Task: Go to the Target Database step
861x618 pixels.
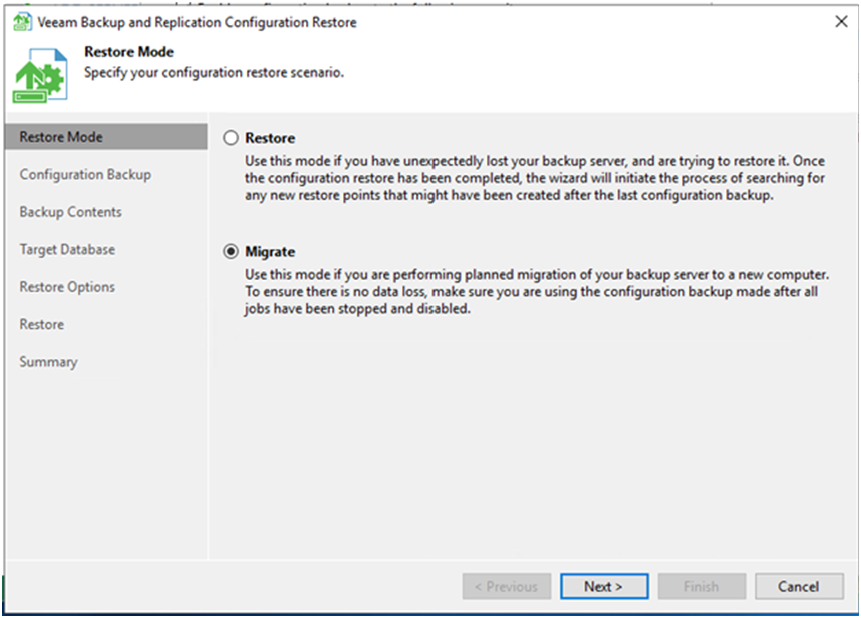Action: 67,249
